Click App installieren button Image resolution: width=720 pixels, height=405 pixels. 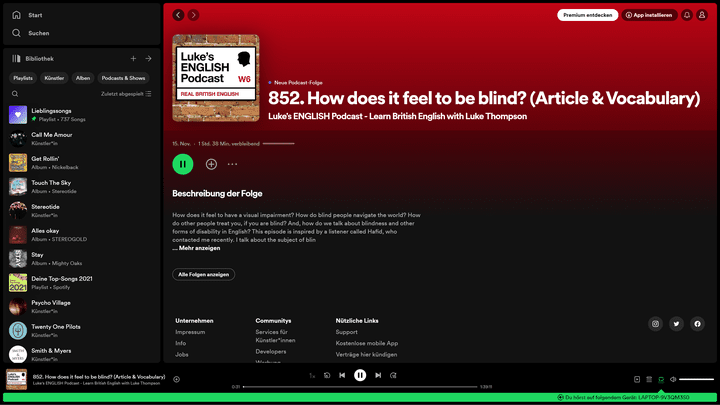(x=649, y=15)
